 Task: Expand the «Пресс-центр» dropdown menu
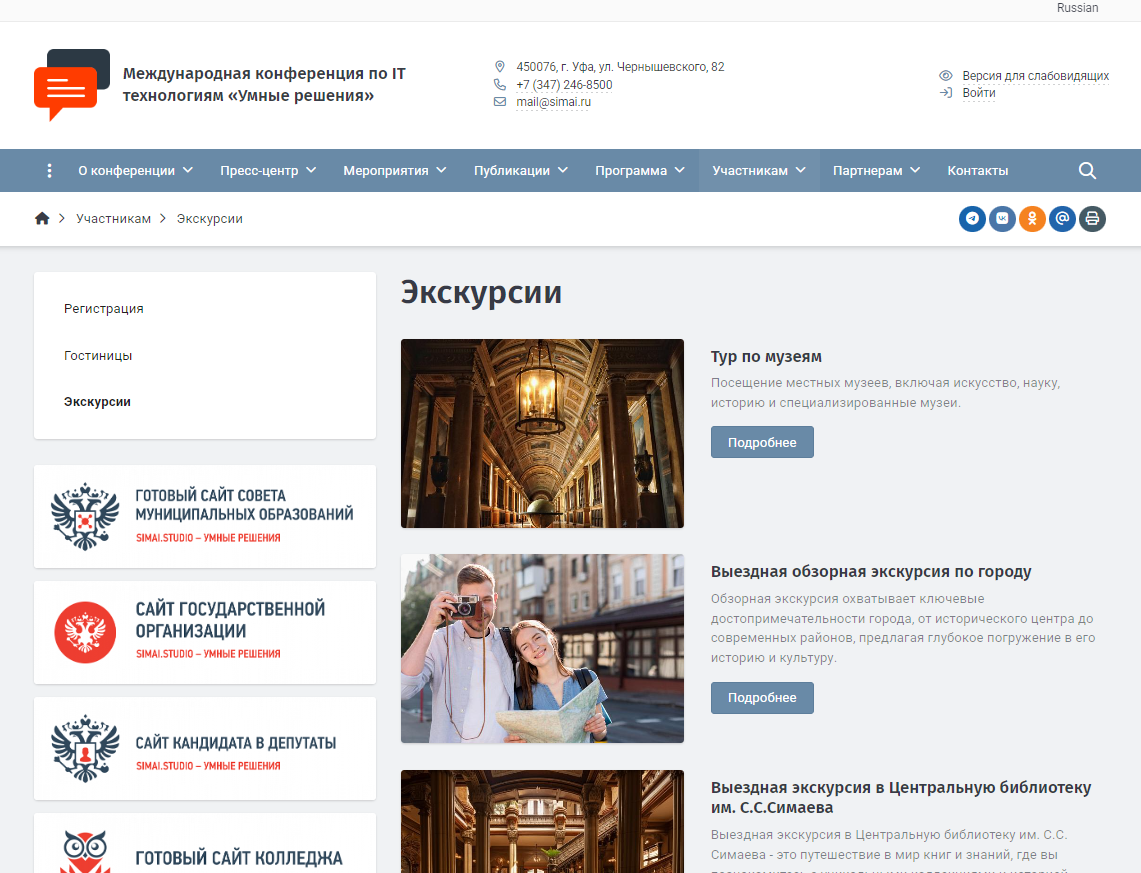pos(268,171)
